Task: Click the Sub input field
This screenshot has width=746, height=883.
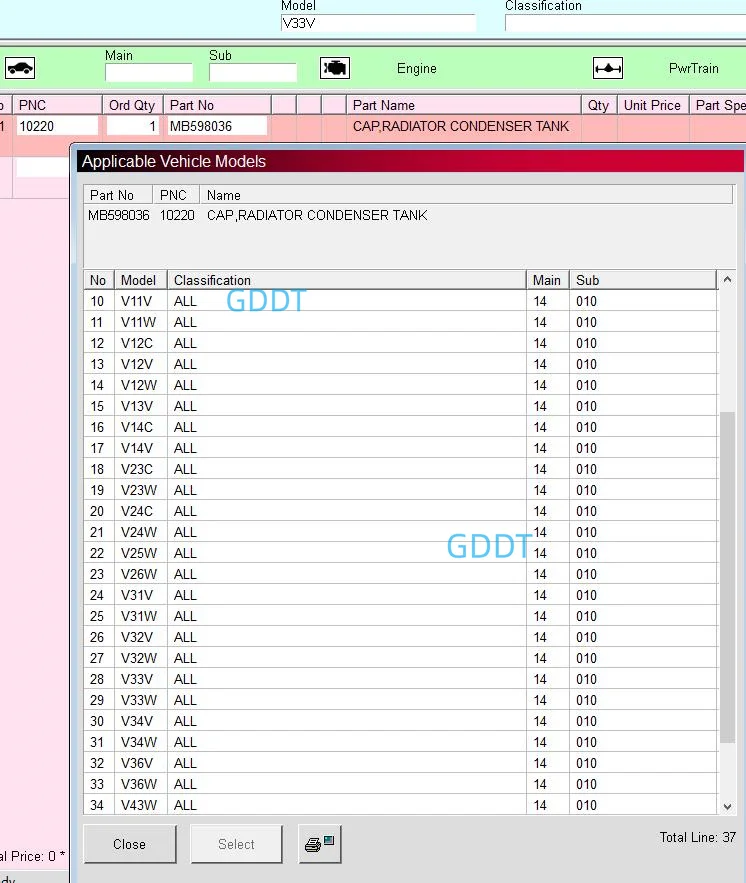Action: [x=253, y=73]
